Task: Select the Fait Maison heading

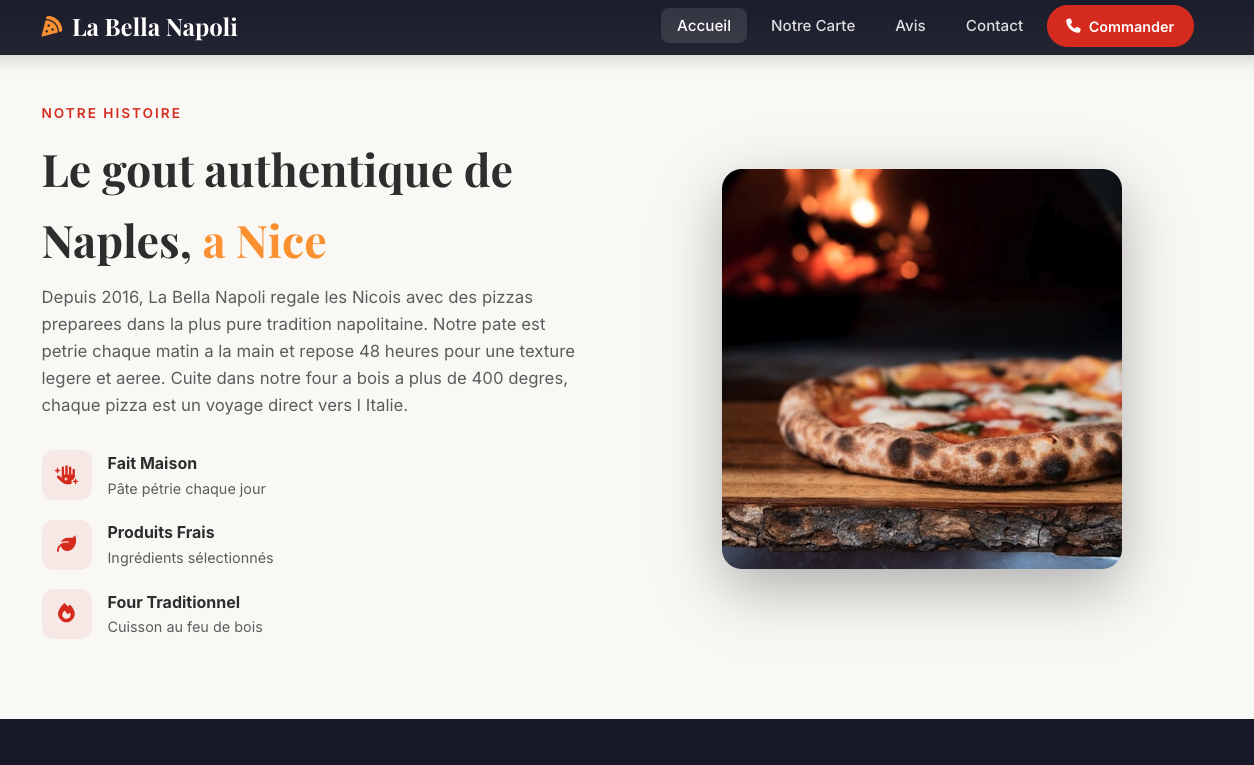Action: pyautogui.click(x=152, y=463)
